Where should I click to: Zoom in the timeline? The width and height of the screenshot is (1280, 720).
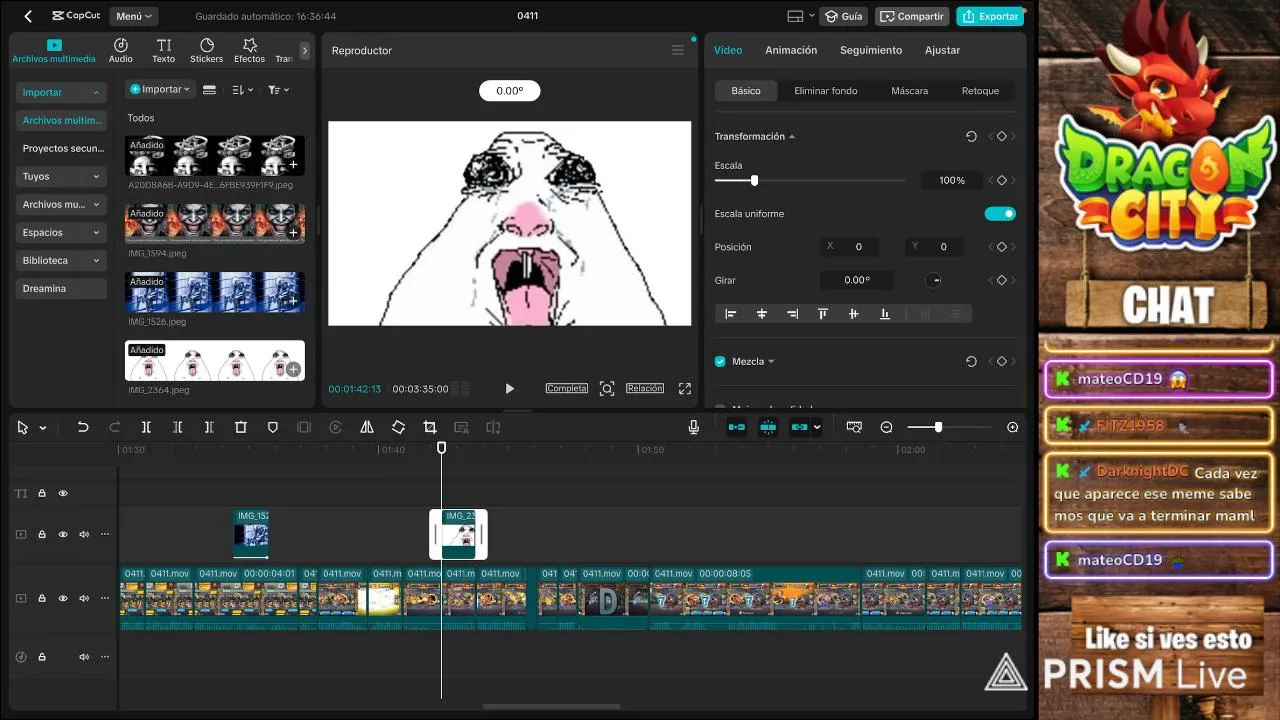click(x=1013, y=427)
